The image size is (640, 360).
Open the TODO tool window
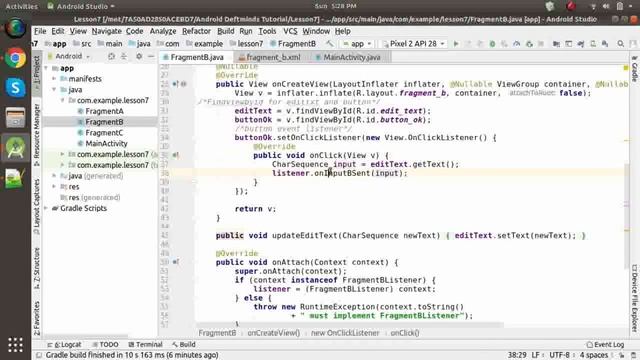click(105, 344)
